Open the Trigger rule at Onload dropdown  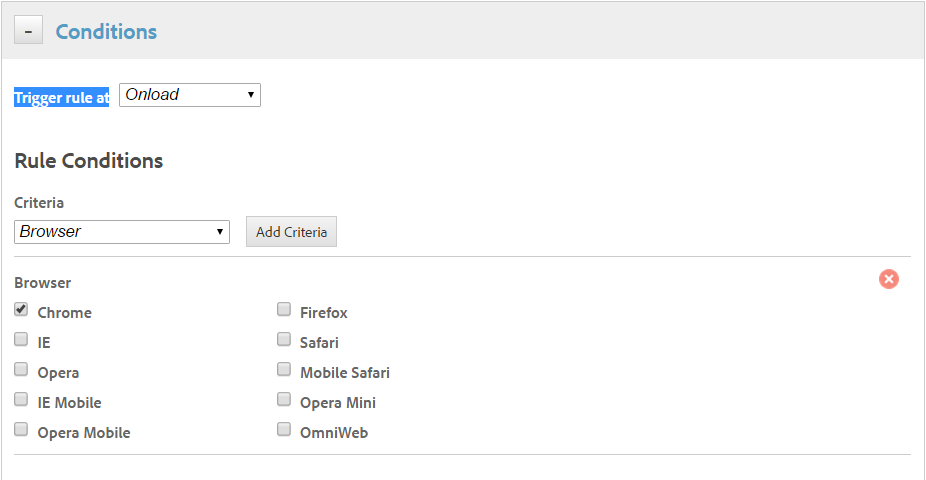click(x=190, y=95)
